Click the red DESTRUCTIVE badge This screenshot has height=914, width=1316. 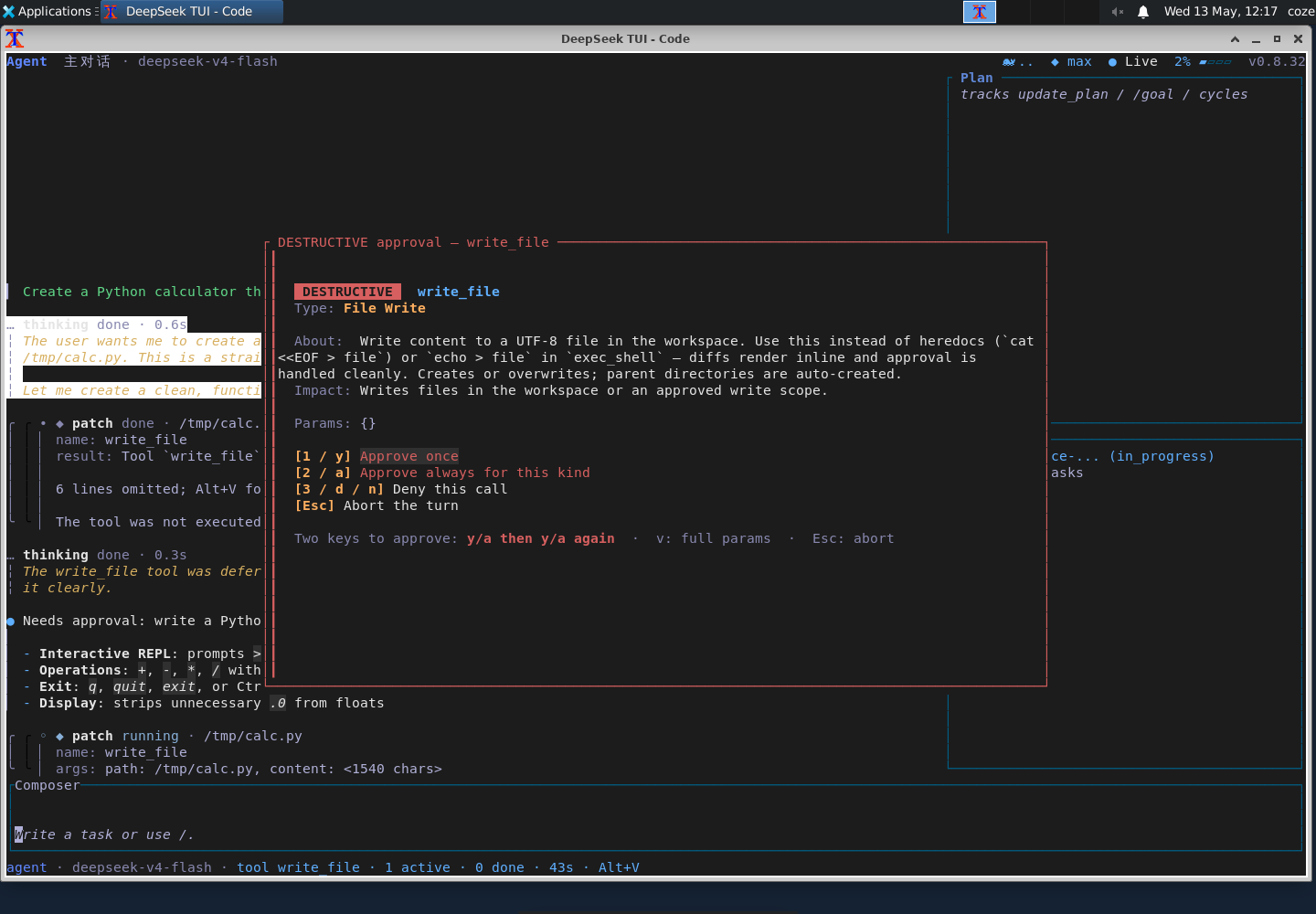point(347,292)
